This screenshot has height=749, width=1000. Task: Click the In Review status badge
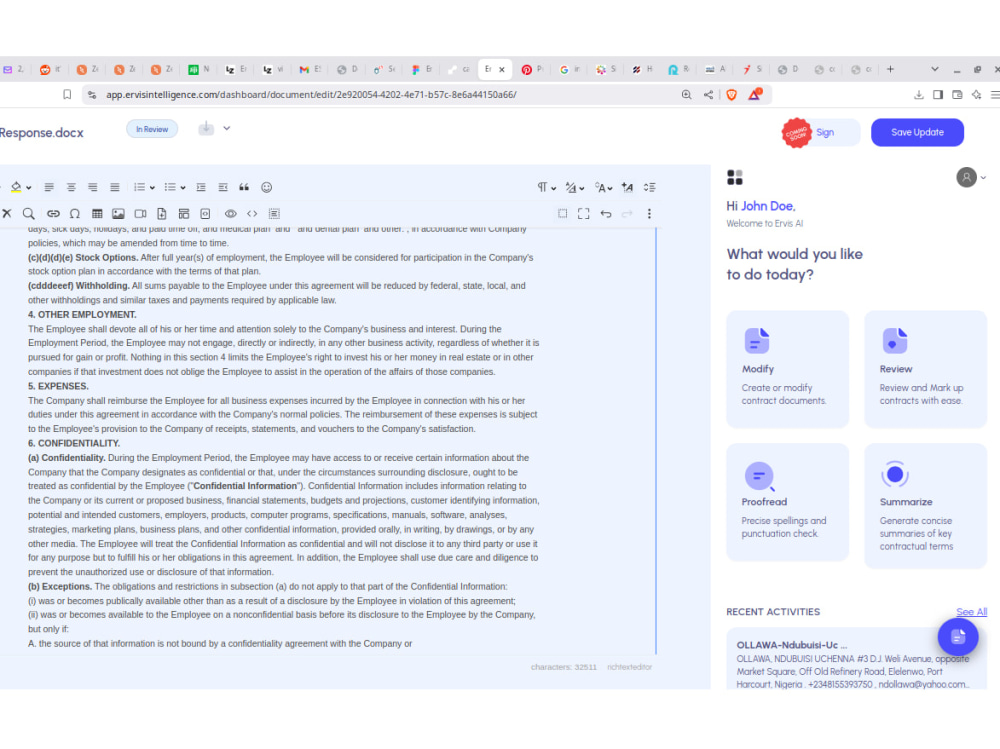point(152,129)
